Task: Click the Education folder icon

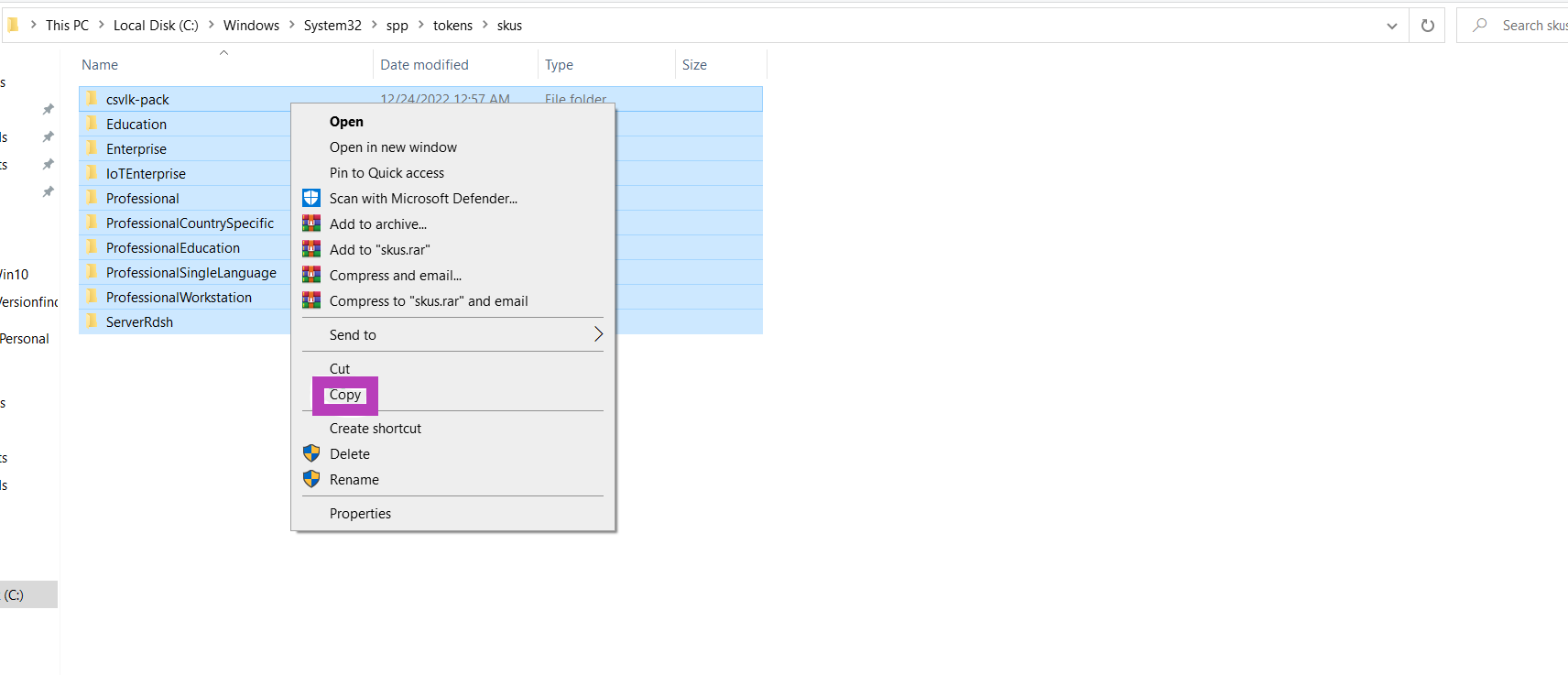Action: point(92,123)
